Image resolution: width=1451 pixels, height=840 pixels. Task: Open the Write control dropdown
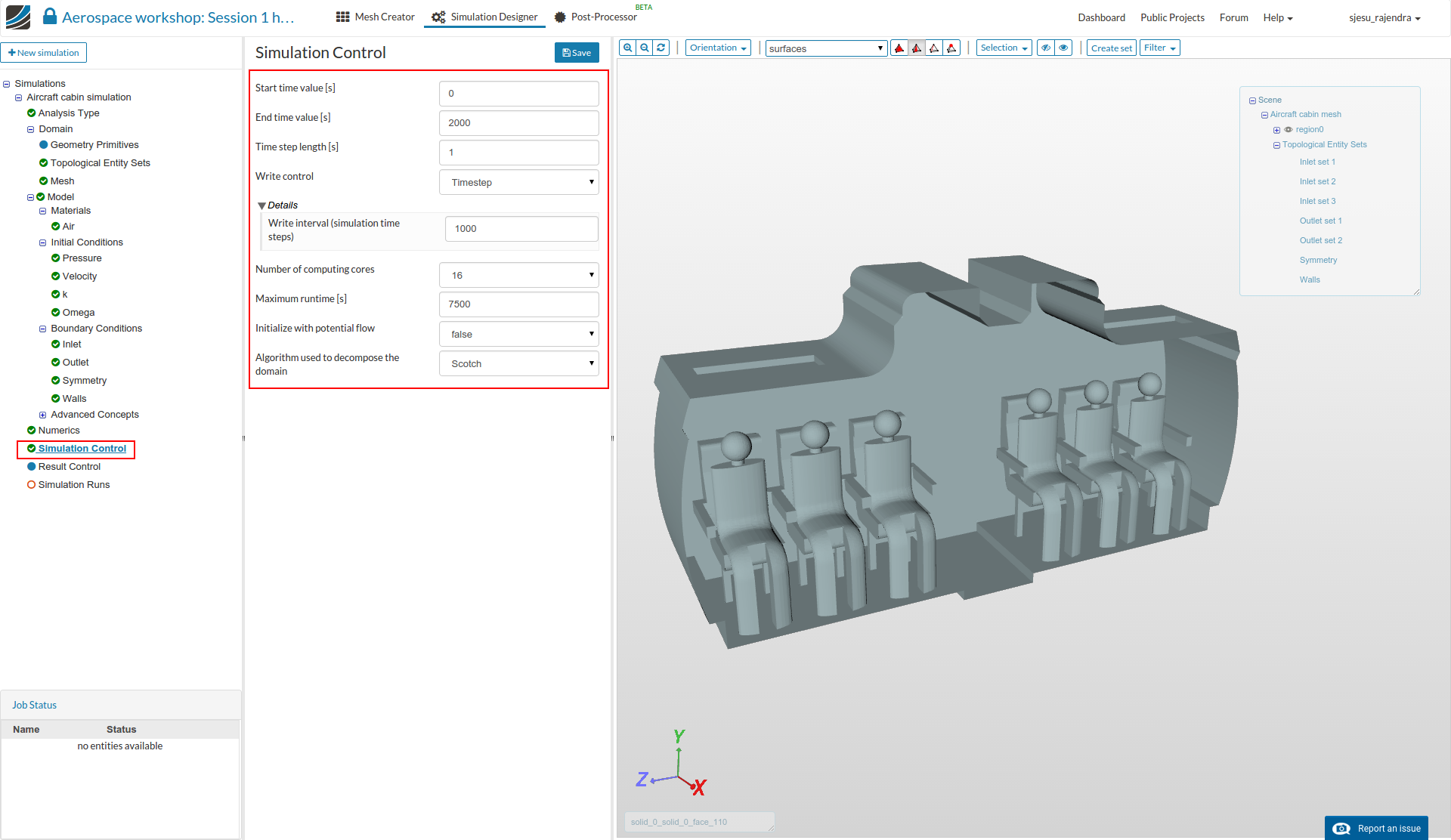pyautogui.click(x=518, y=182)
